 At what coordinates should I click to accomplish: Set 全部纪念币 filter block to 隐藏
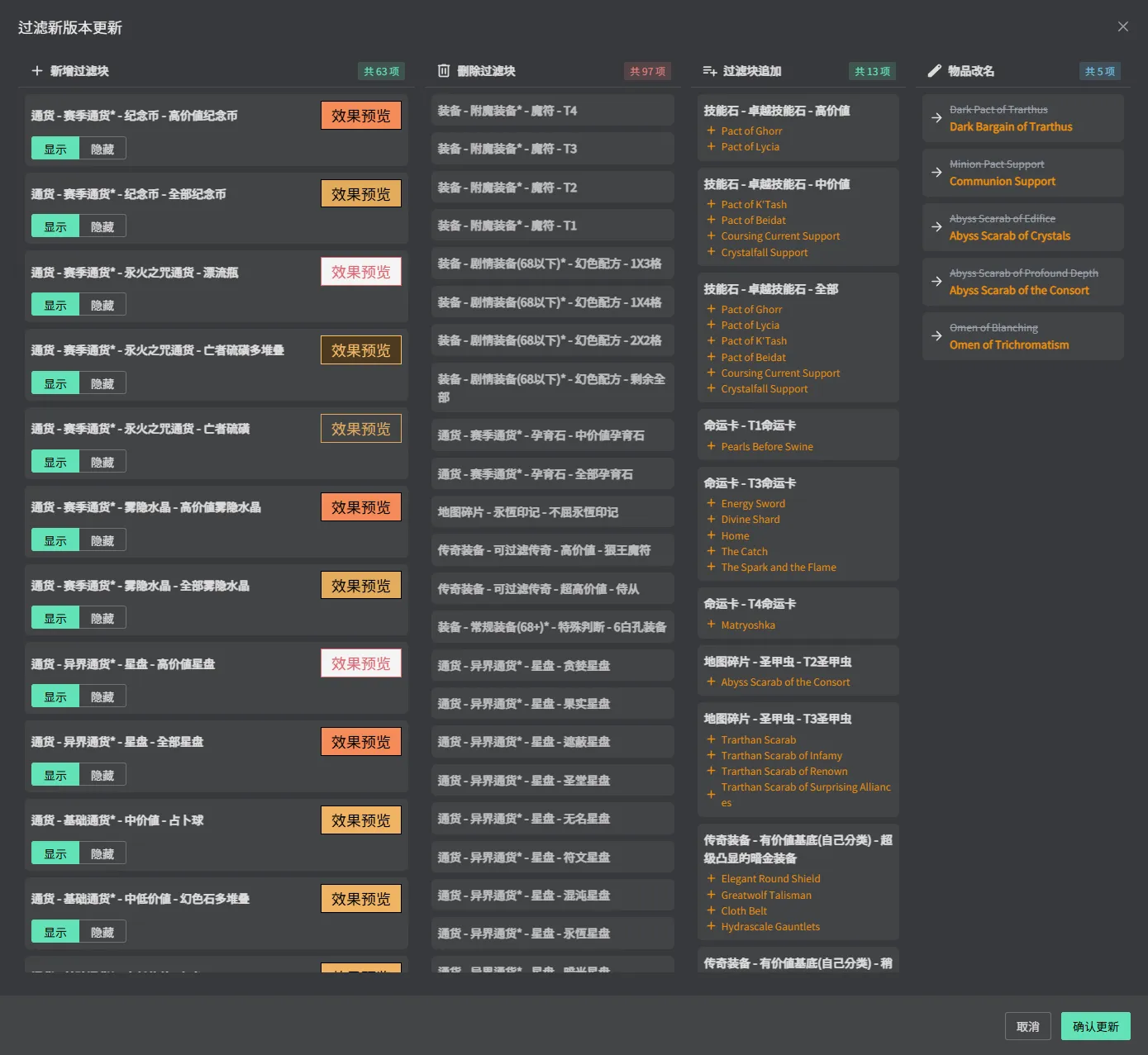tap(102, 227)
